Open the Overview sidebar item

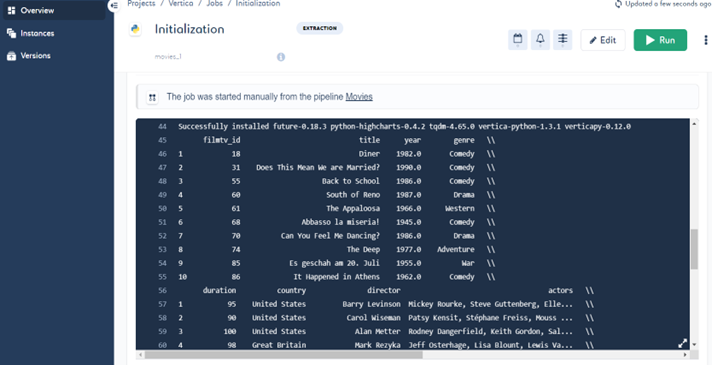pyautogui.click(x=54, y=10)
